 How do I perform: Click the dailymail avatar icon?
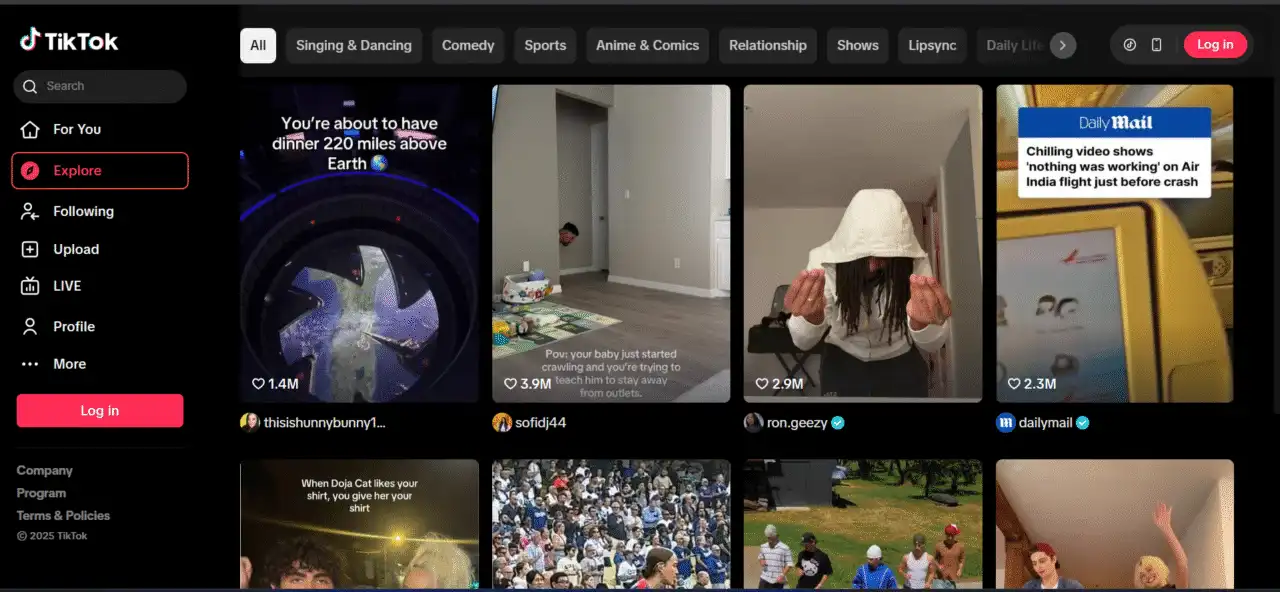coord(1006,422)
